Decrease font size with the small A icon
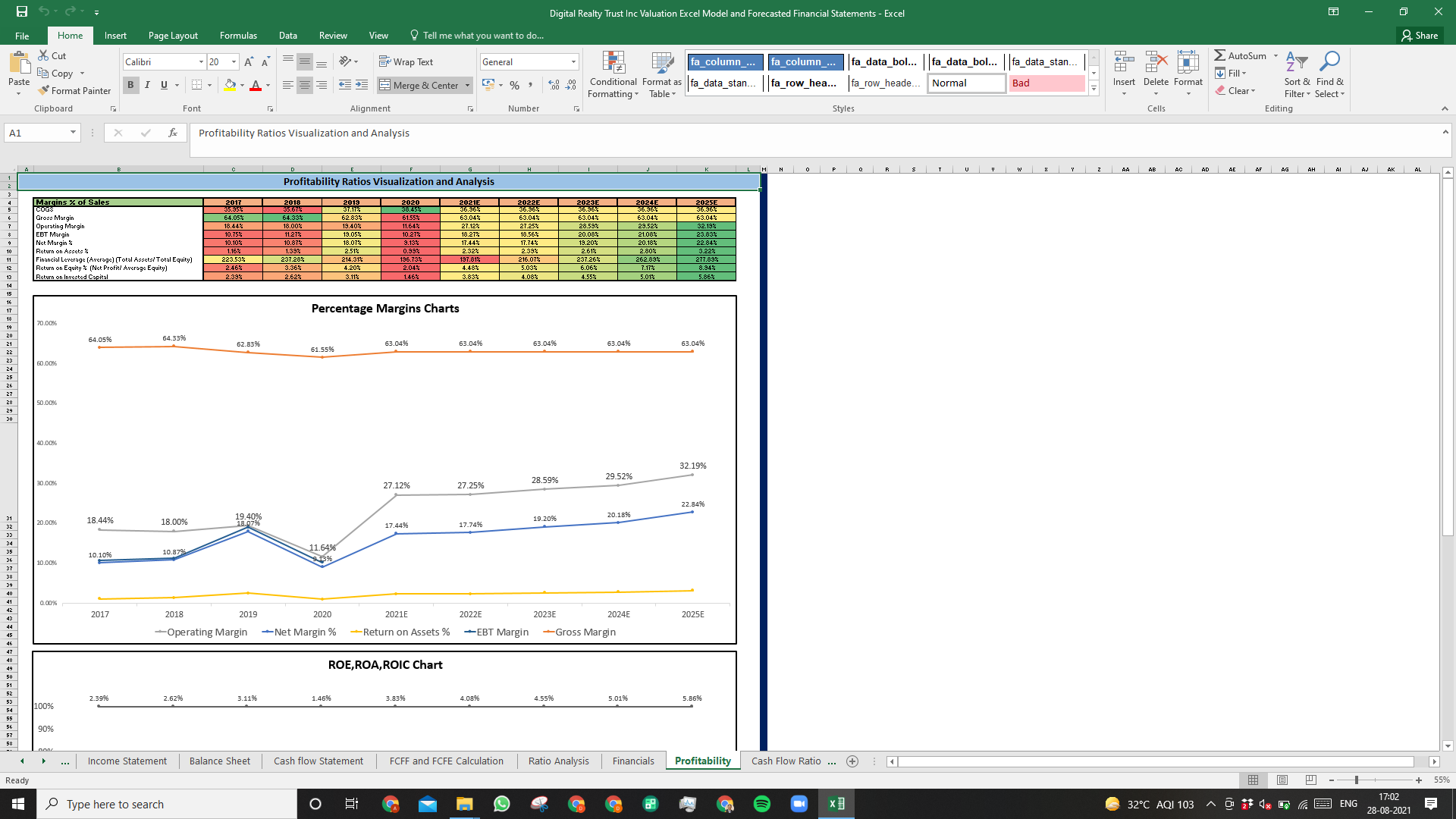1456x819 pixels. click(x=265, y=62)
